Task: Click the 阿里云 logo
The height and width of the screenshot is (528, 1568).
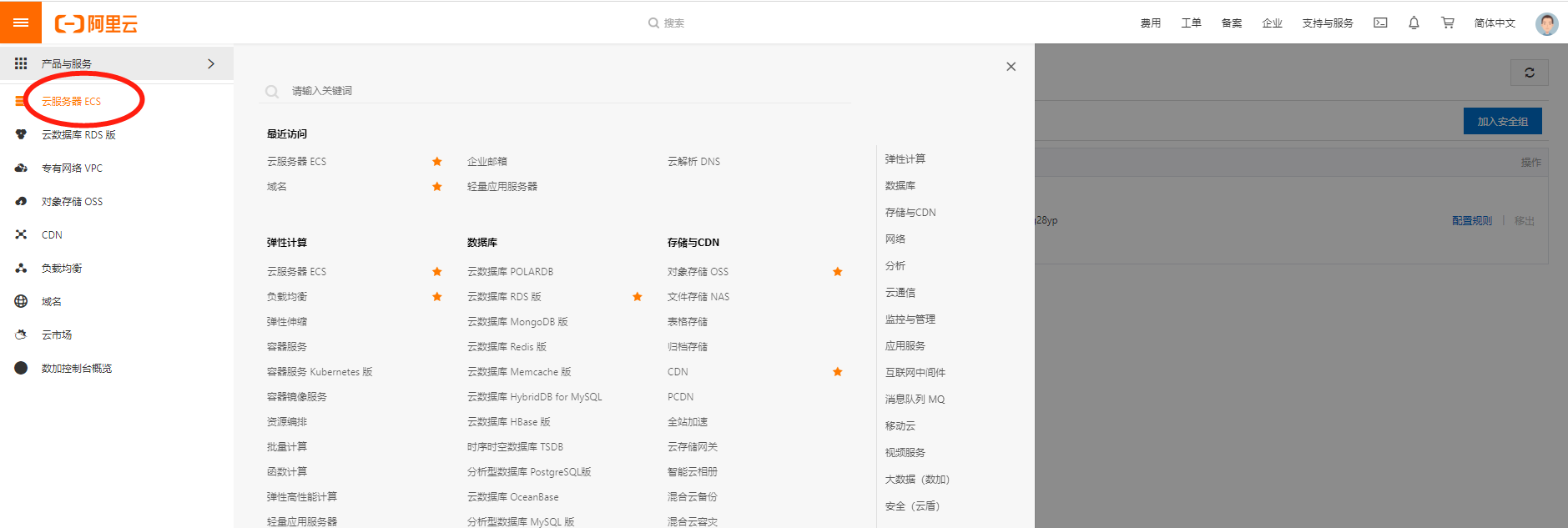Action: [x=96, y=24]
